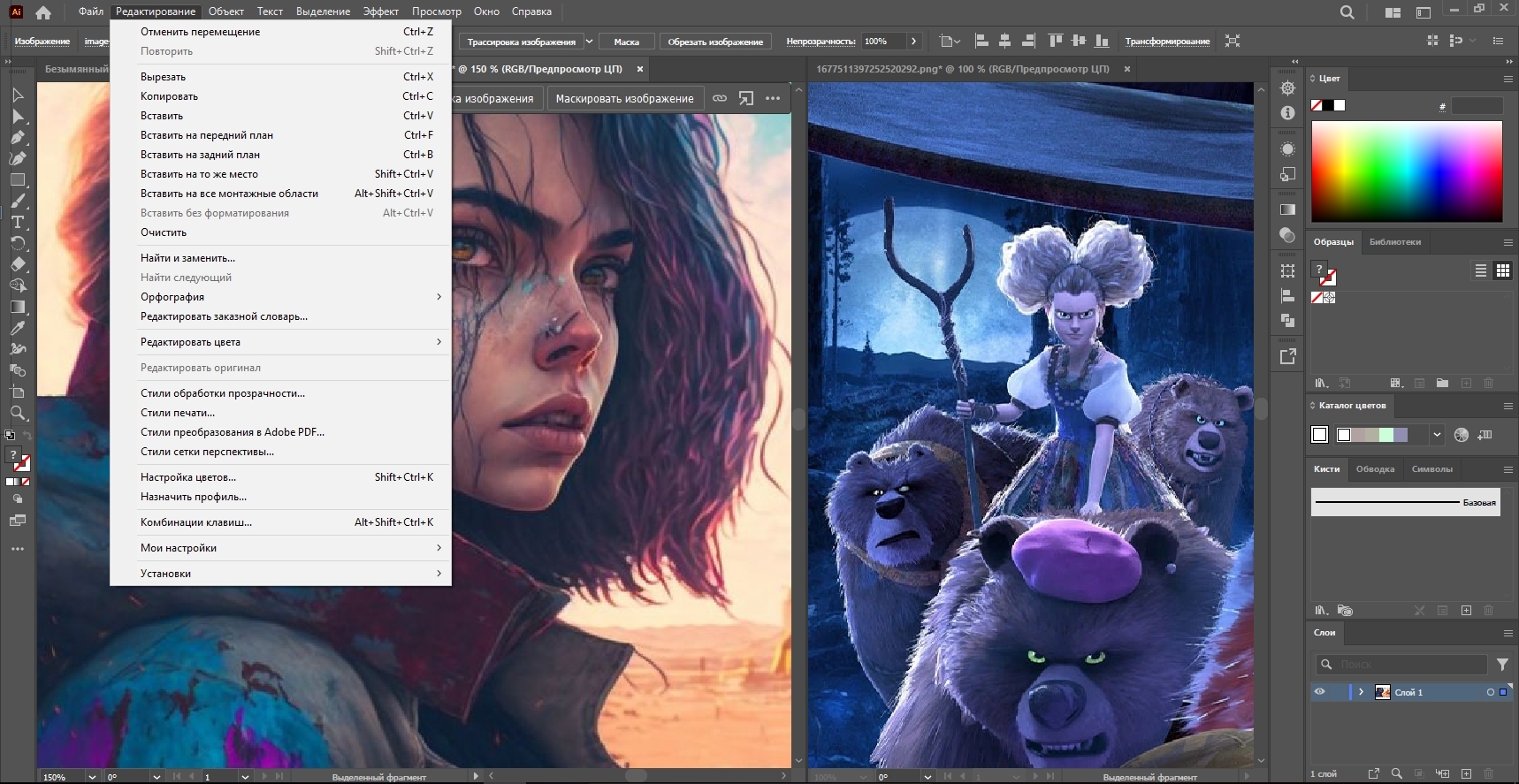Viewport: 1519px width, 784px height.
Task: Activate the Direct Selection arrow tool
Action: (17, 116)
